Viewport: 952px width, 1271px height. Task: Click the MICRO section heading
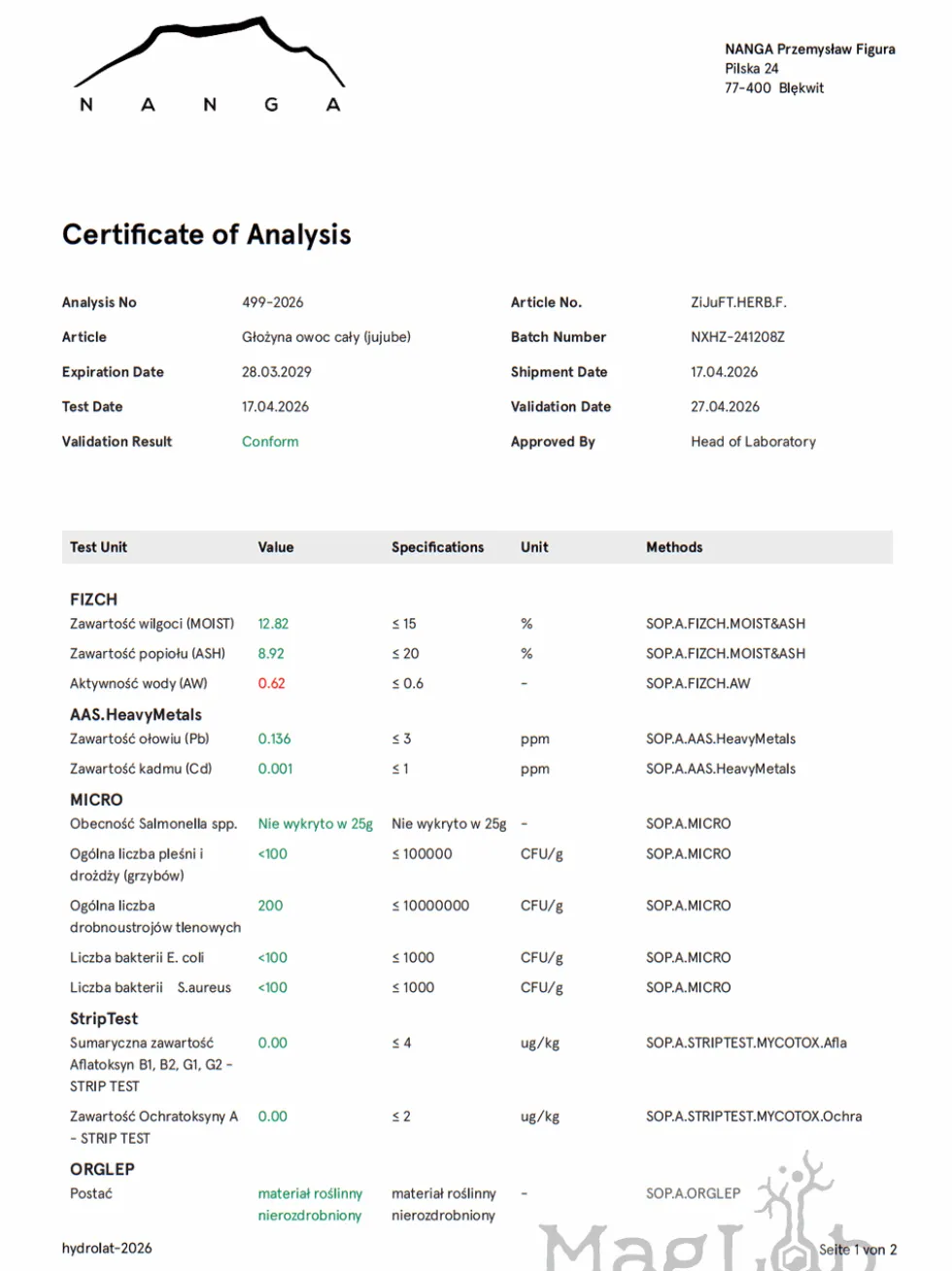pos(96,800)
